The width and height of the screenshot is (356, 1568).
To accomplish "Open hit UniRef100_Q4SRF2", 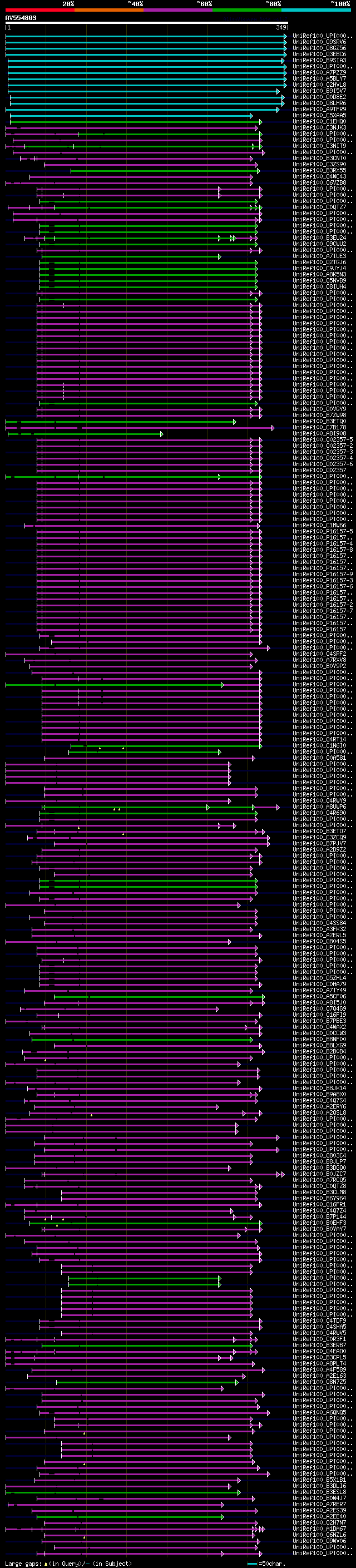I will point(319,654).
